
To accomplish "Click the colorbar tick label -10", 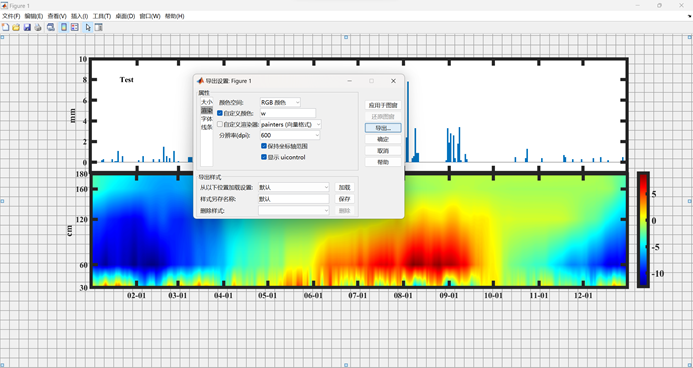I will [x=657, y=274].
